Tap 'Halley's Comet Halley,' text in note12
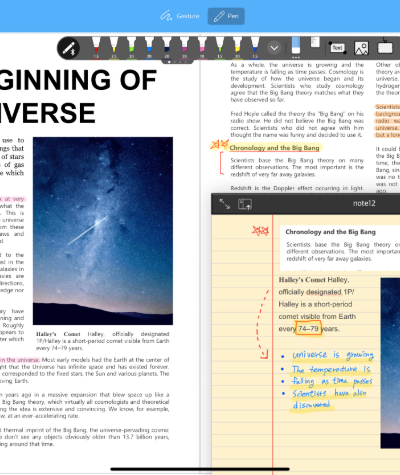 point(314,280)
